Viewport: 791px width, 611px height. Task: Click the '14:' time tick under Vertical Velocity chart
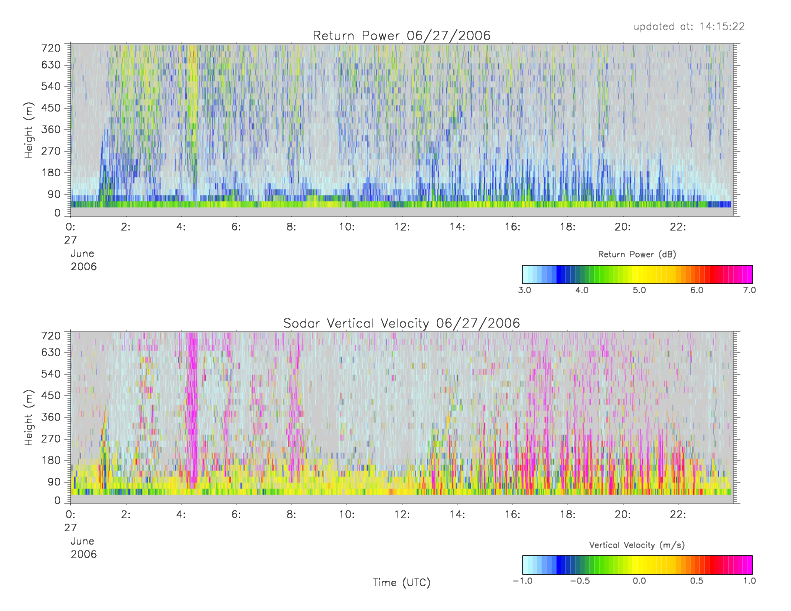[457, 515]
